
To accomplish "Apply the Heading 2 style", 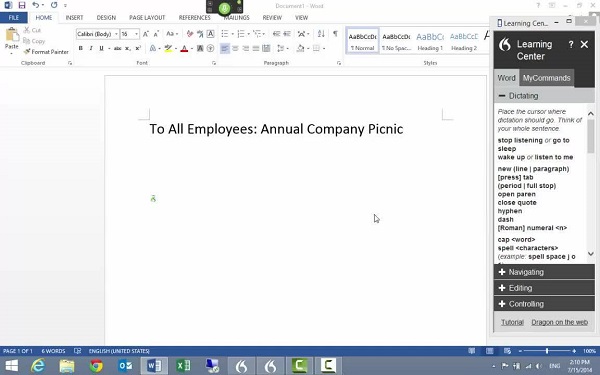I will [464, 41].
